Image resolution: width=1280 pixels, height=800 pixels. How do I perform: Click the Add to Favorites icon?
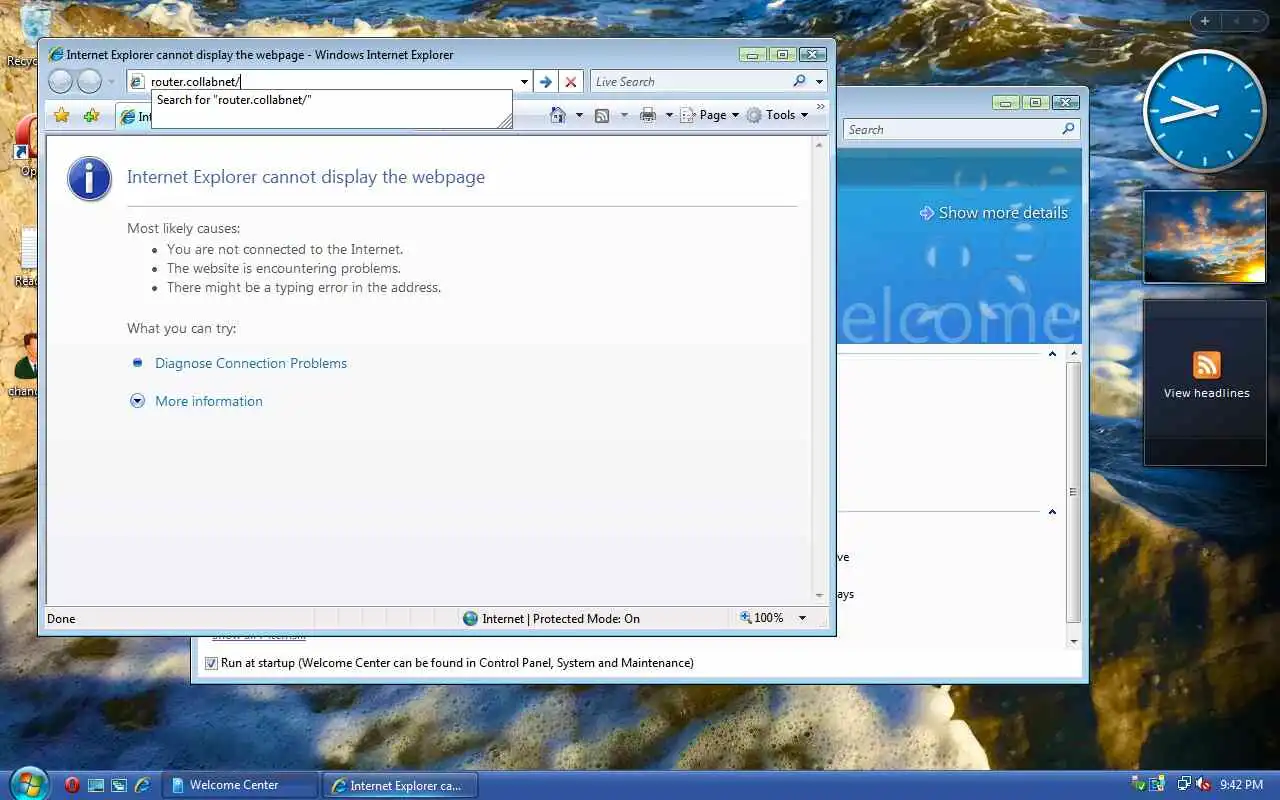pos(91,116)
